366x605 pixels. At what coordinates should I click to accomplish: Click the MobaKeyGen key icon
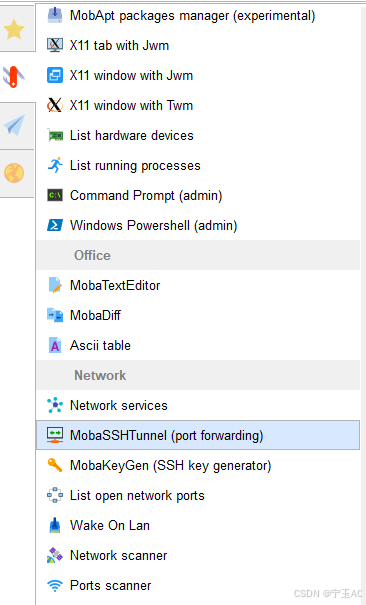55,465
